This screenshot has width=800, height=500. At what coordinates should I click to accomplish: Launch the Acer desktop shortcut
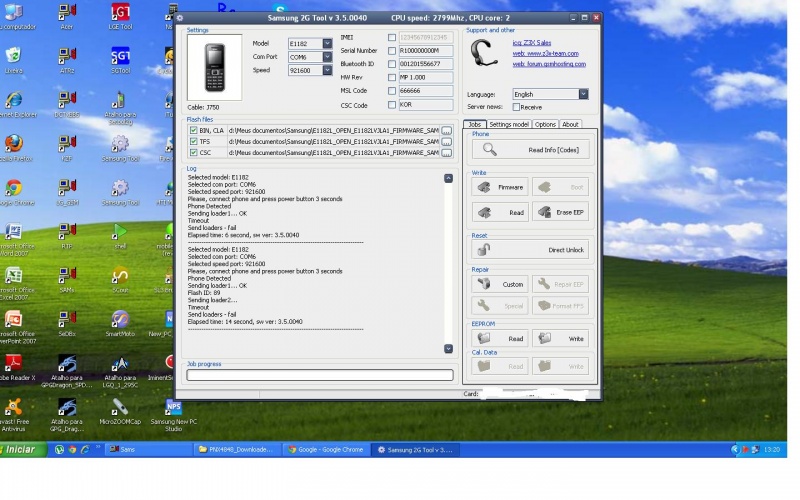pos(67,16)
